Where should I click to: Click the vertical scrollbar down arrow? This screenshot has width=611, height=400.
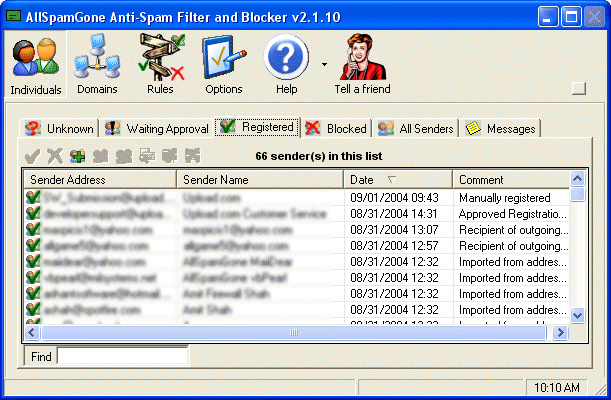coord(577,315)
